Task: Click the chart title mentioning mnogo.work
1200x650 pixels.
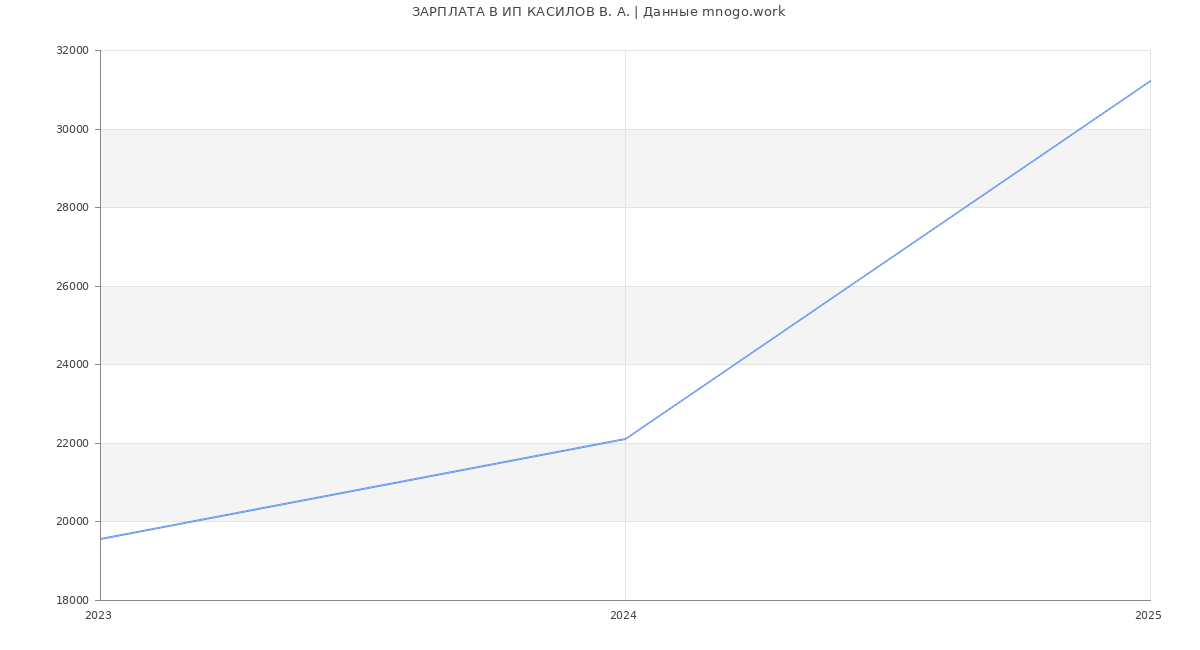Action: [x=598, y=12]
